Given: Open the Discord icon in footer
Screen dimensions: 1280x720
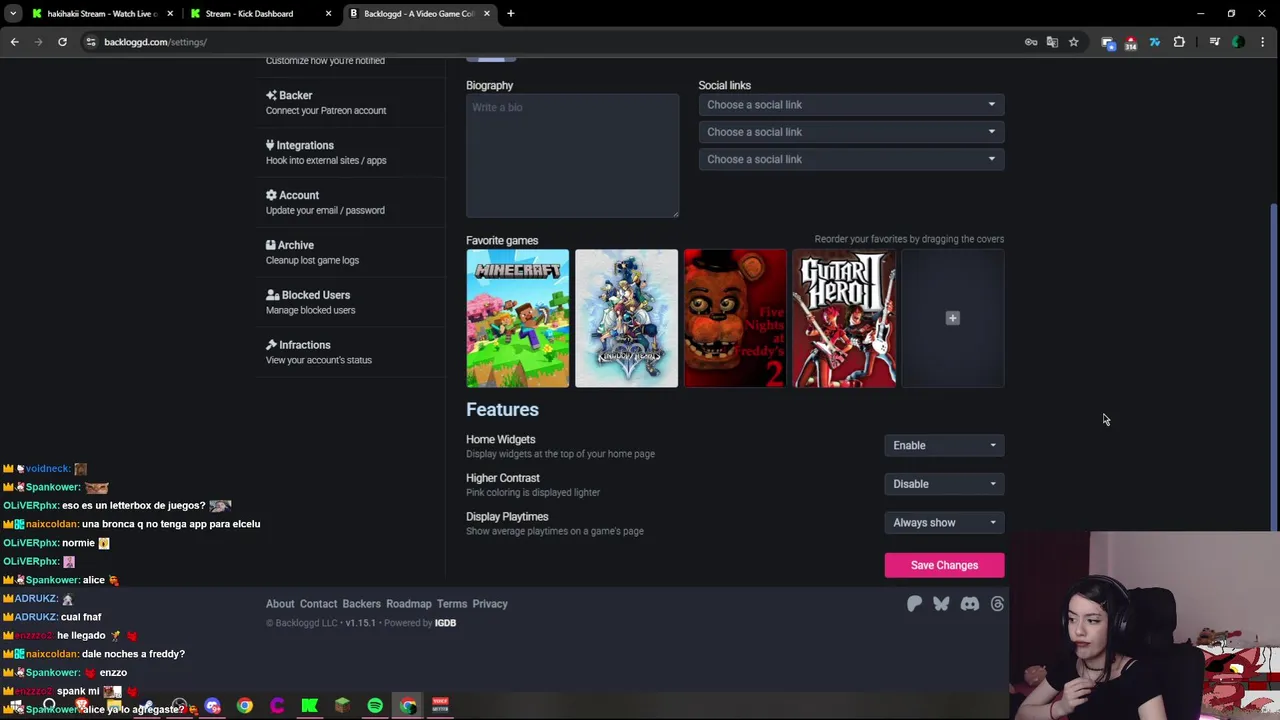Looking at the screenshot, I should point(969,603).
